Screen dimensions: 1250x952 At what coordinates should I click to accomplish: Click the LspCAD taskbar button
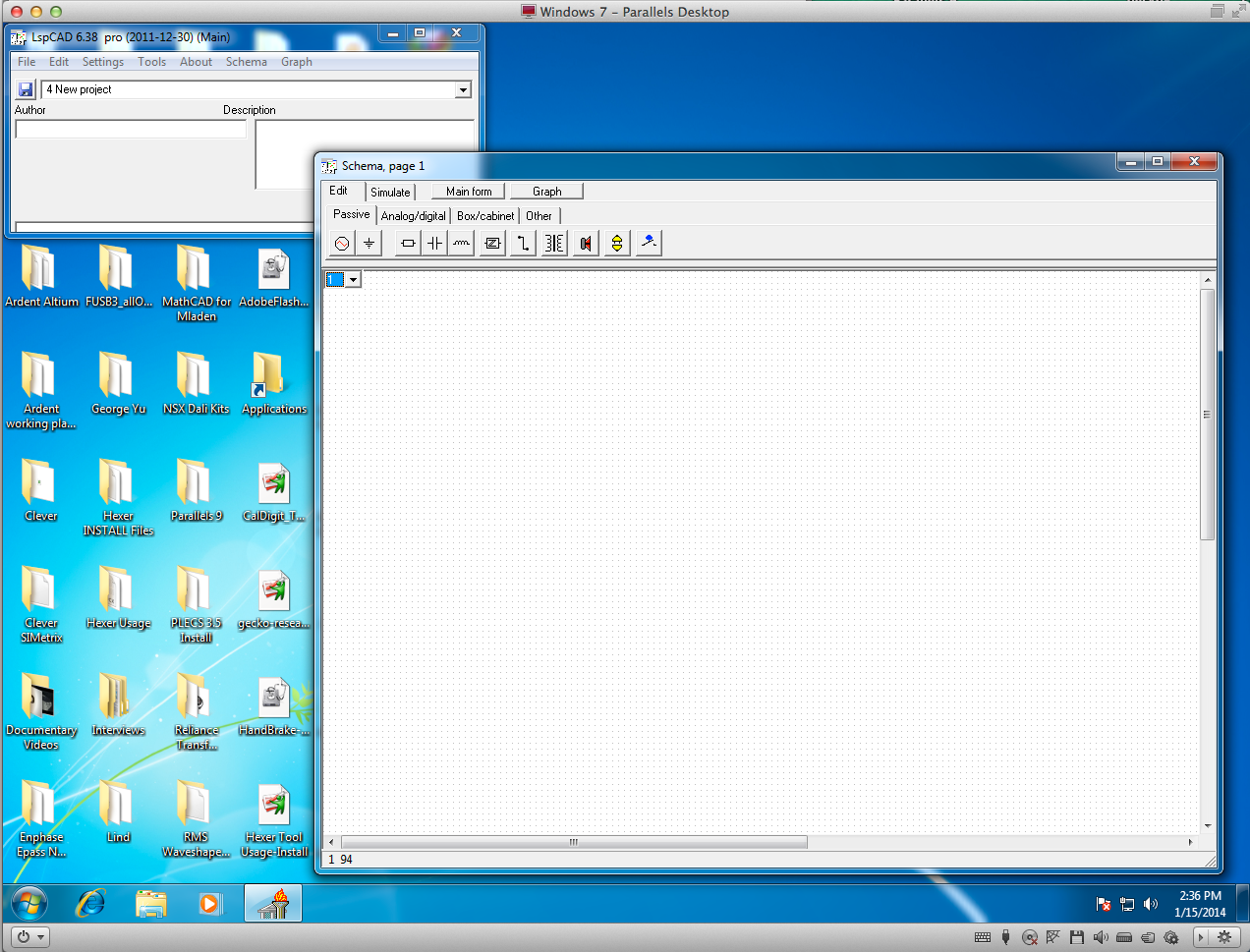pyautogui.click(x=273, y=903)
